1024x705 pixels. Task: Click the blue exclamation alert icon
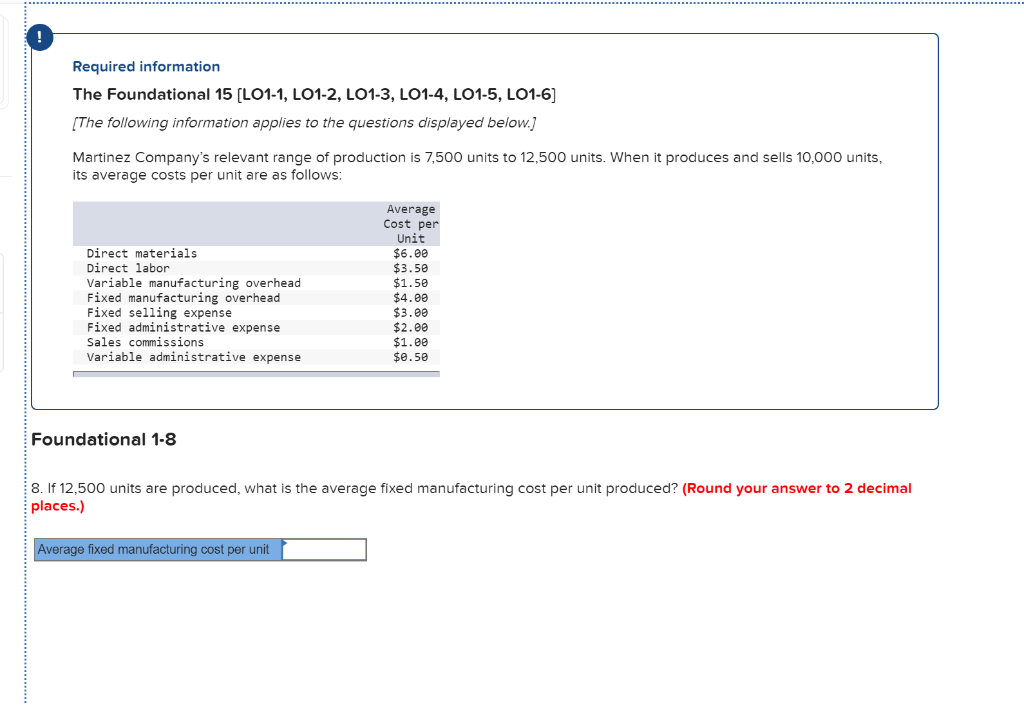tap(39, 37)
